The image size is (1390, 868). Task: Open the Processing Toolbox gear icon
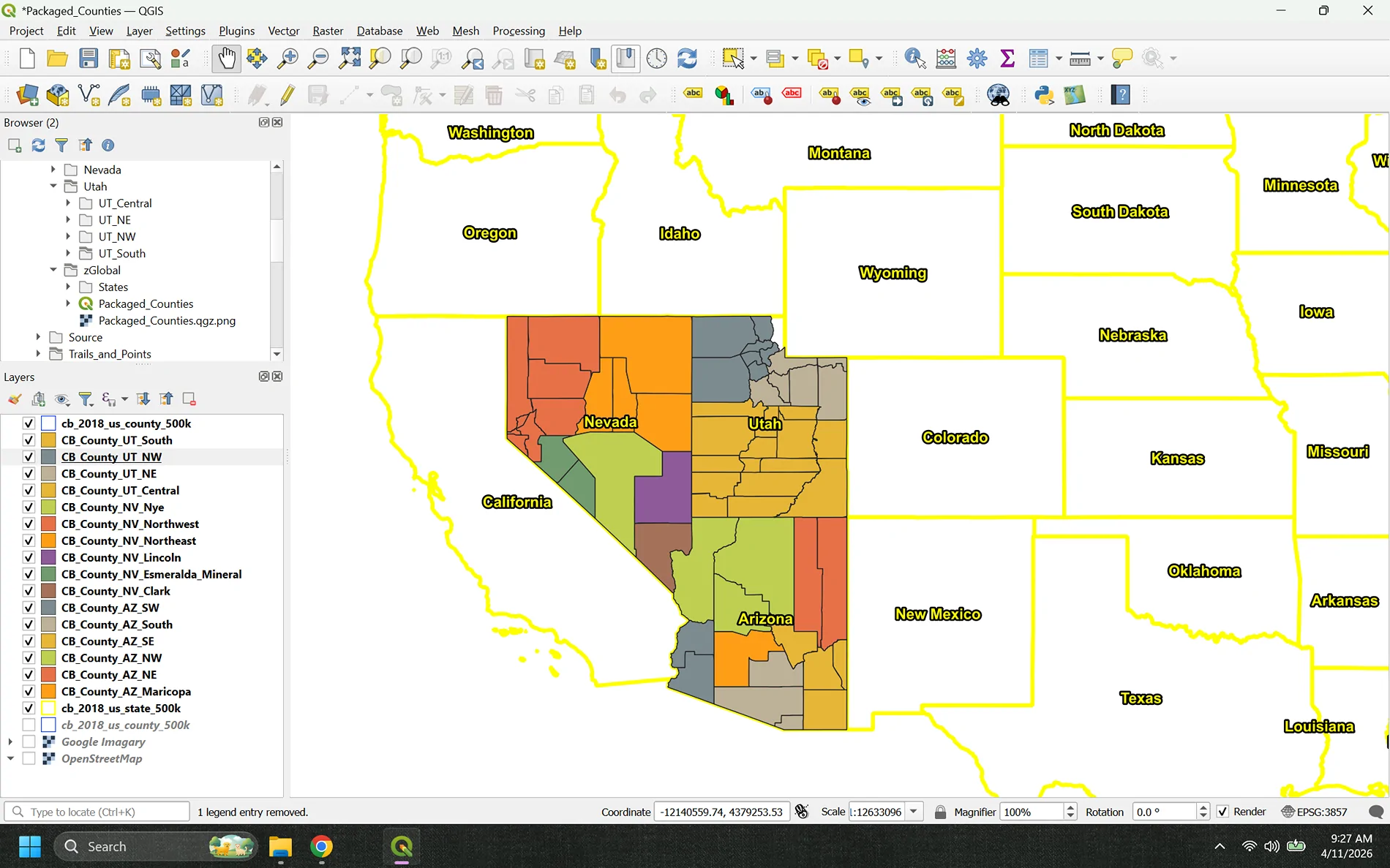point(977,59)
